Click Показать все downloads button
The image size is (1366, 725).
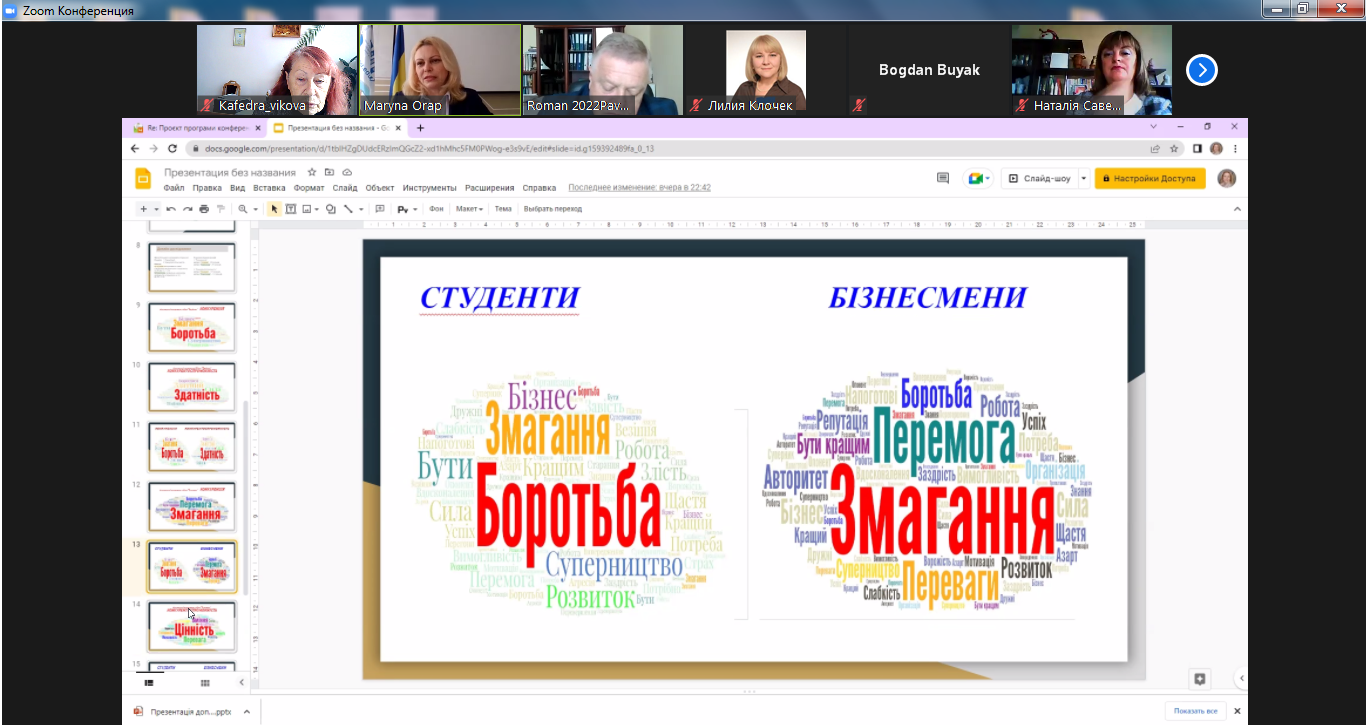coord(1195,711)
